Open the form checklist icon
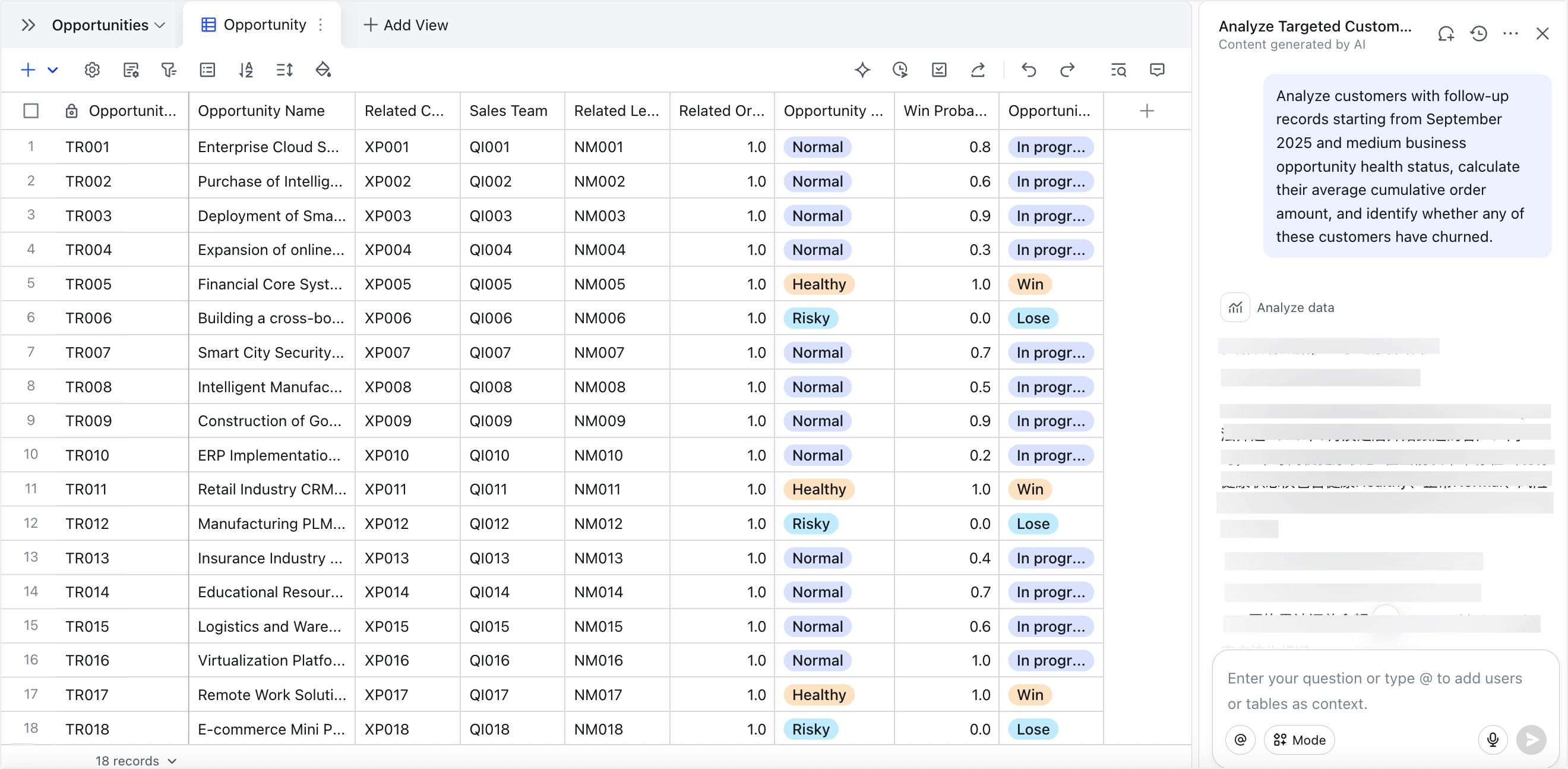 939,70
